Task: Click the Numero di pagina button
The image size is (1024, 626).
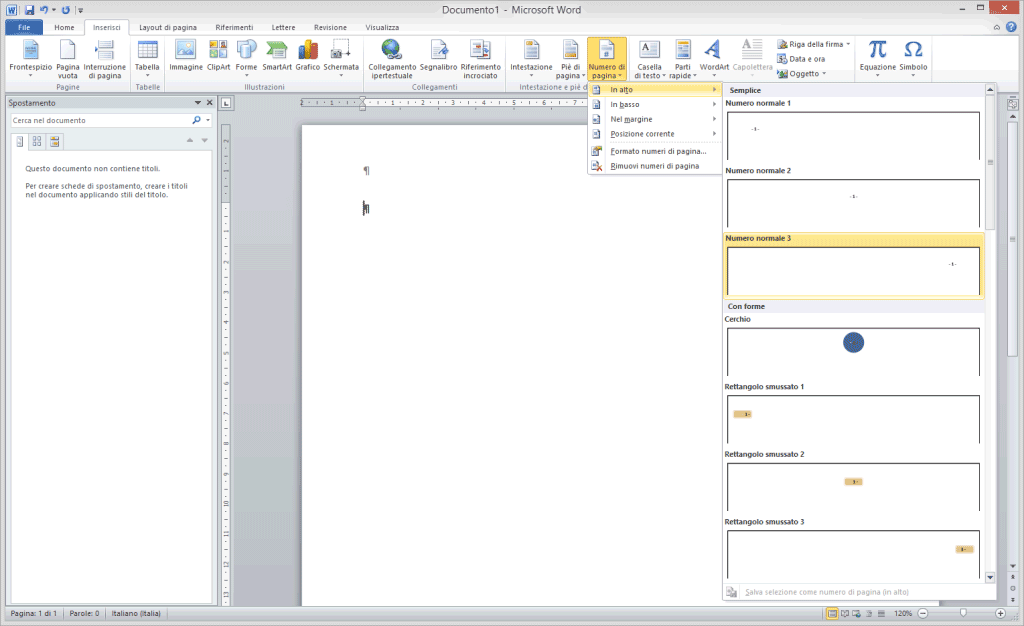Action: click(x=607, y=59)
